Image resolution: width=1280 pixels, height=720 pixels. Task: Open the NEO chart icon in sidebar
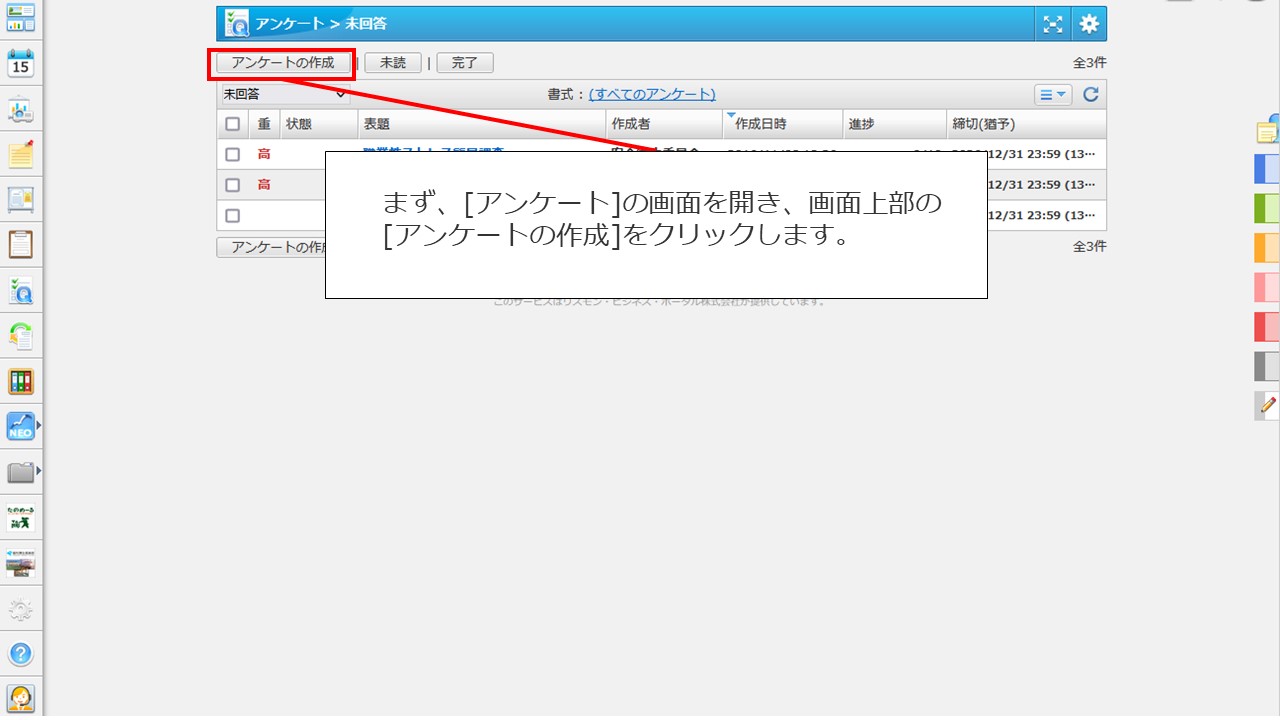click(x=21, y=427)
